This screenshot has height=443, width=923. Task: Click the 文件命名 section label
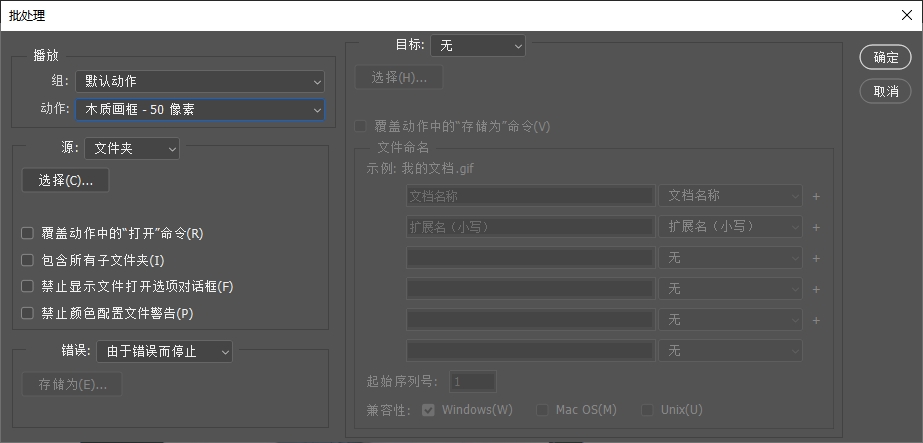point(403,148)
